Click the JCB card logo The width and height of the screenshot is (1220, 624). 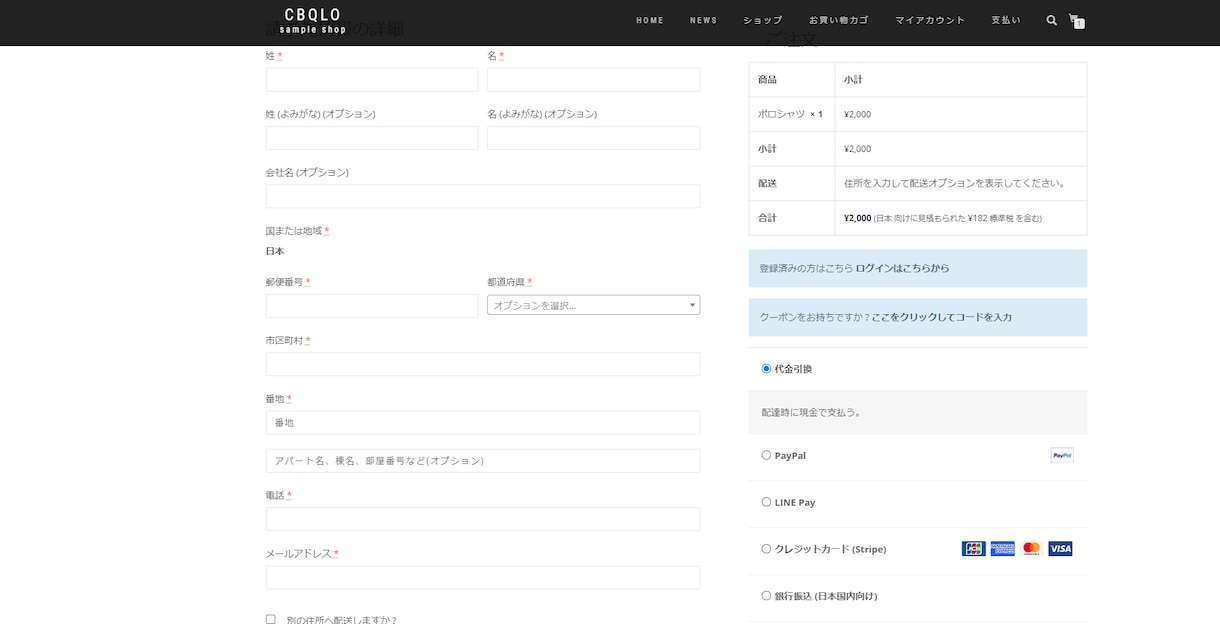[973, 549]
